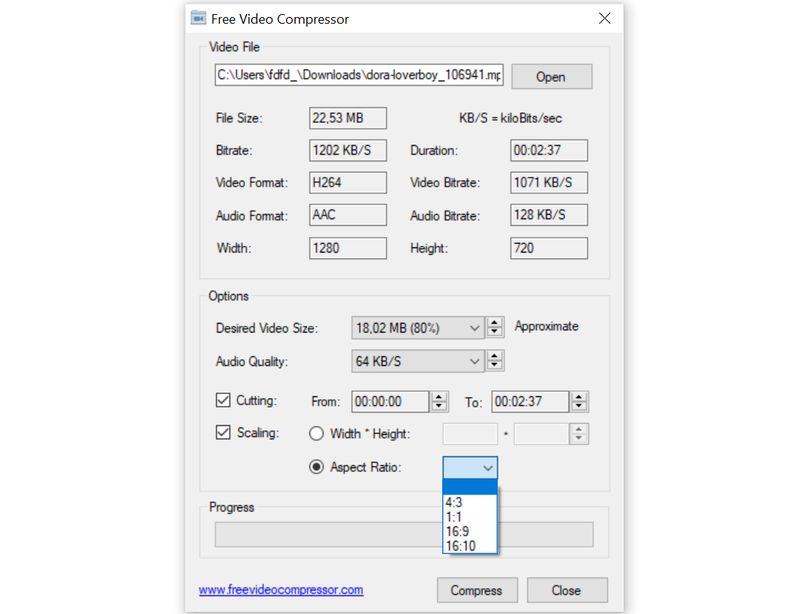The height and width of the screenshot is (614, 800).
Task: Choose 1:1 aspect ratio
Action: (x=470, y=517)
